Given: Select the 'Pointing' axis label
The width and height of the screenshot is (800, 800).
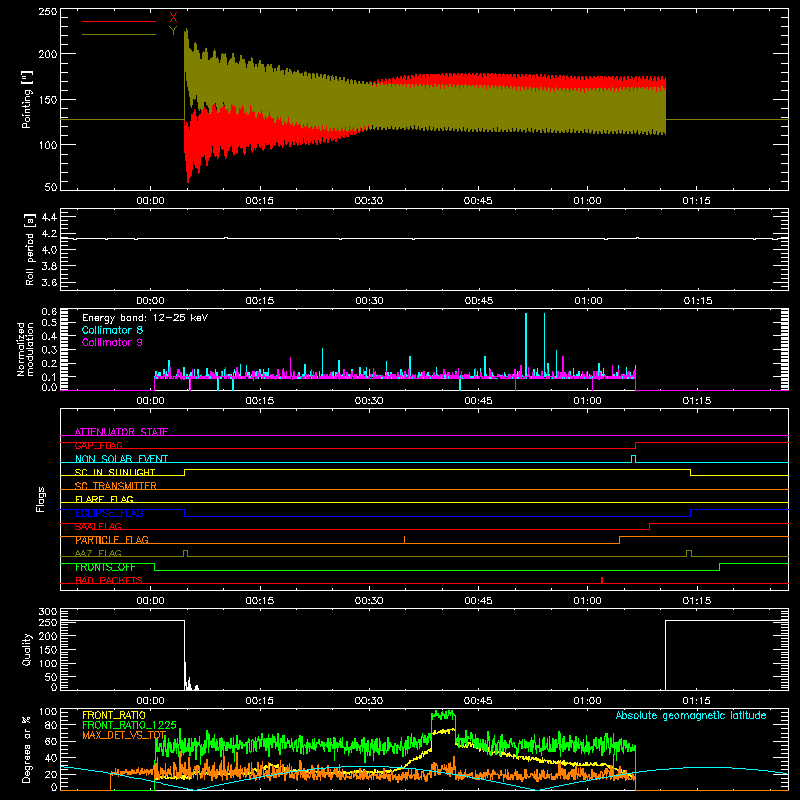Looking at the screenshot, I should click(27, 100).
